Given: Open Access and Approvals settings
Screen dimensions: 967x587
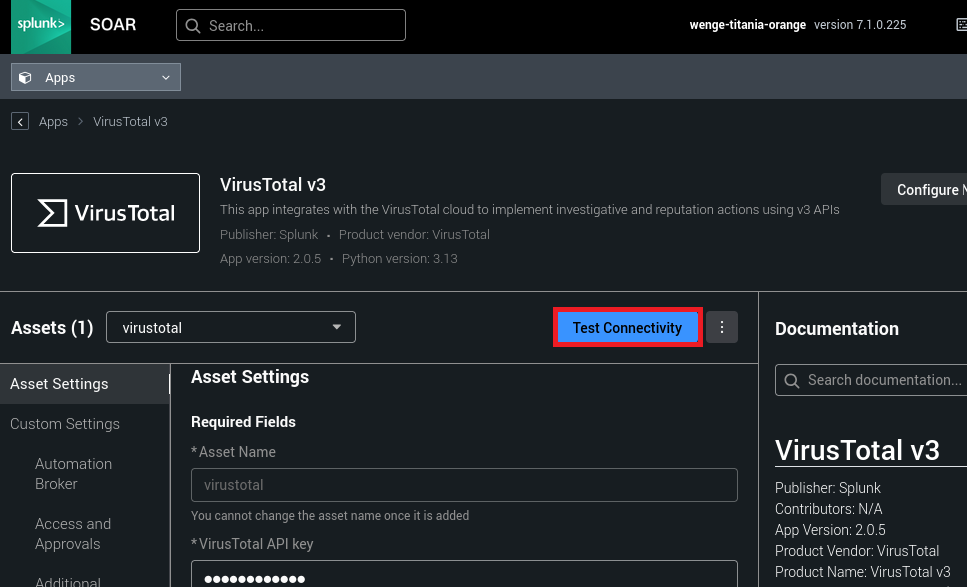Looking at the screenshot, I should pos(73,534).
